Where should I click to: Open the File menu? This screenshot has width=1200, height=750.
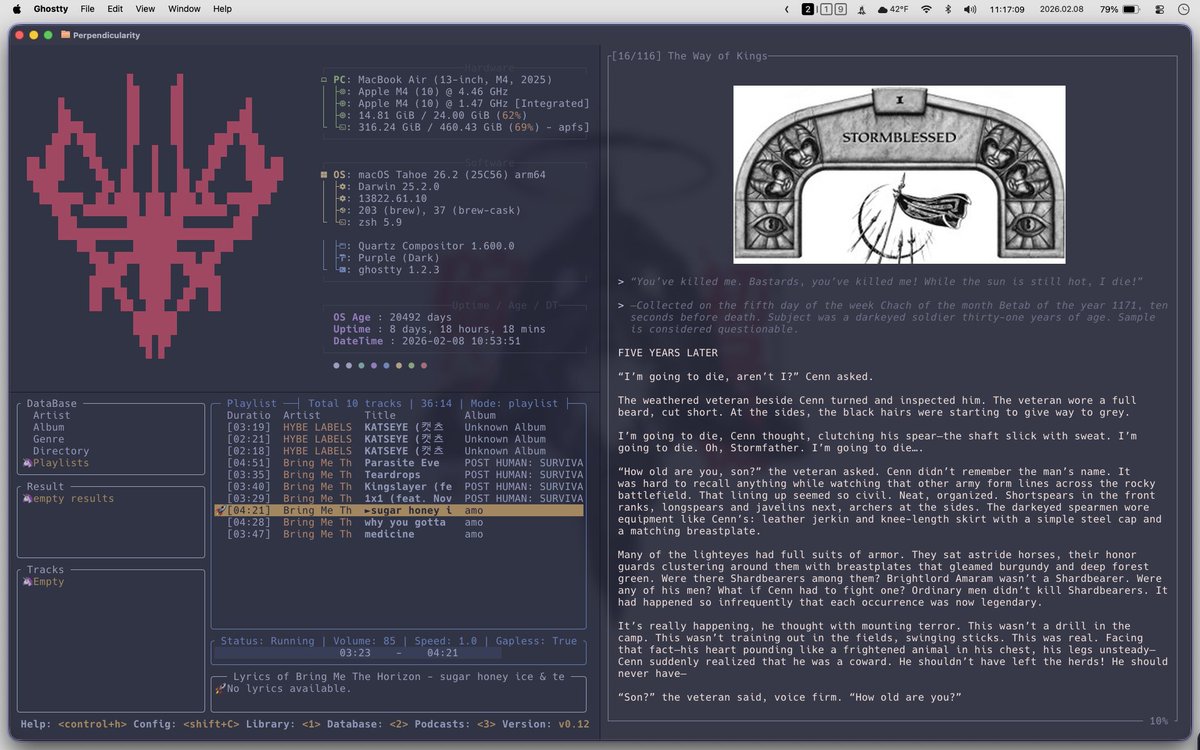click(88, 9)
